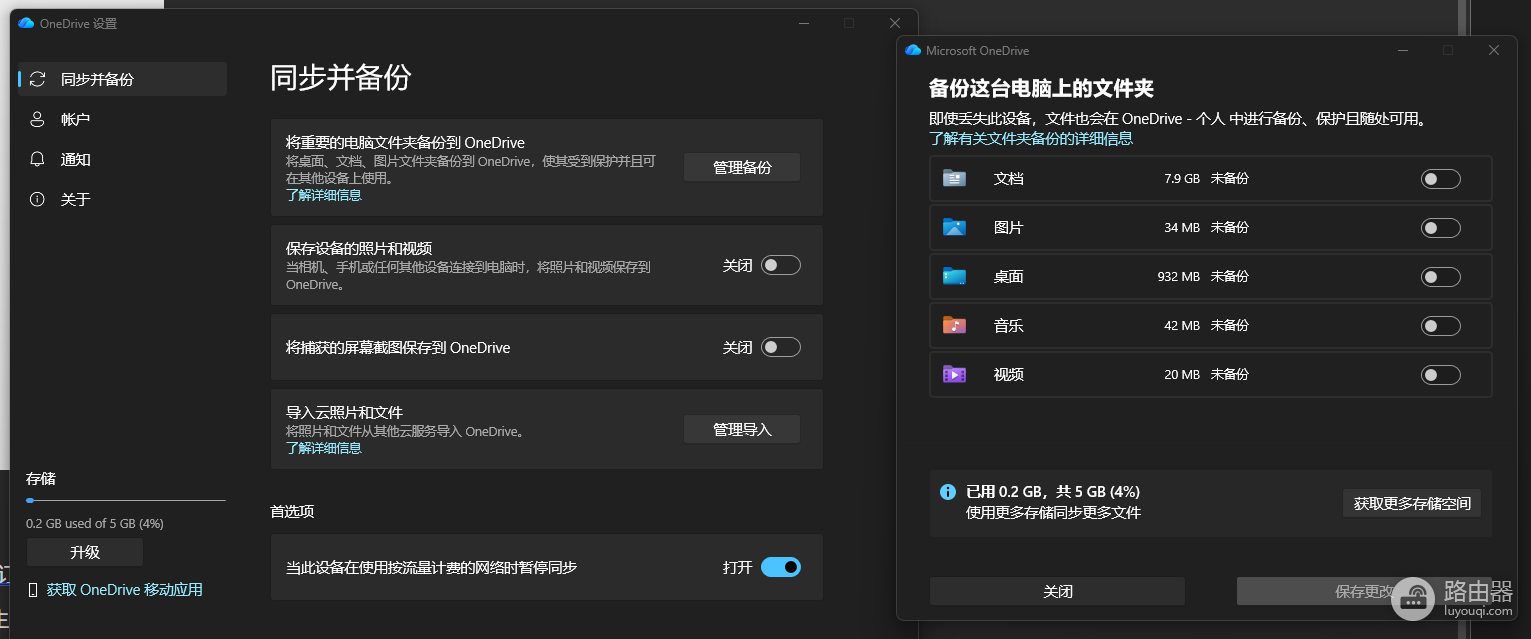Click the cloud icon in Microsoft OneDrive title bar
This screenshot has height=639, width=1531.
click(x=912, y=50)
